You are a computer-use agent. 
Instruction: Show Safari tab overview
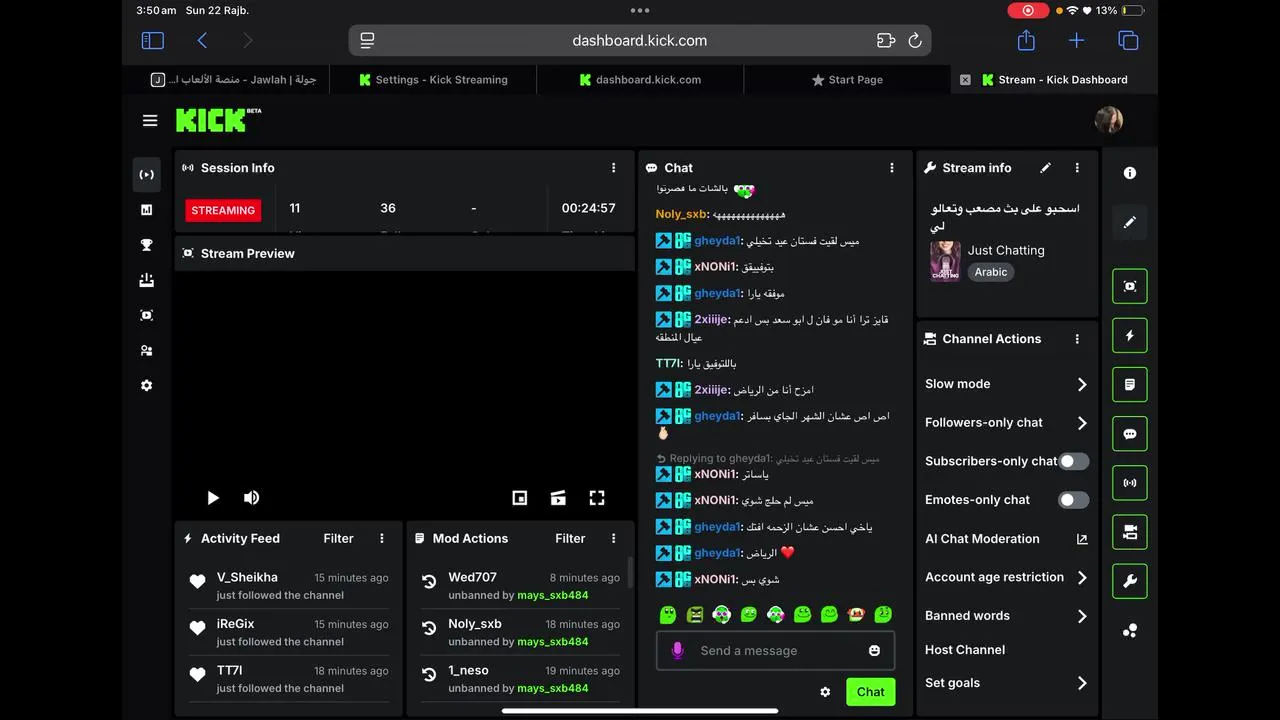1128,41
